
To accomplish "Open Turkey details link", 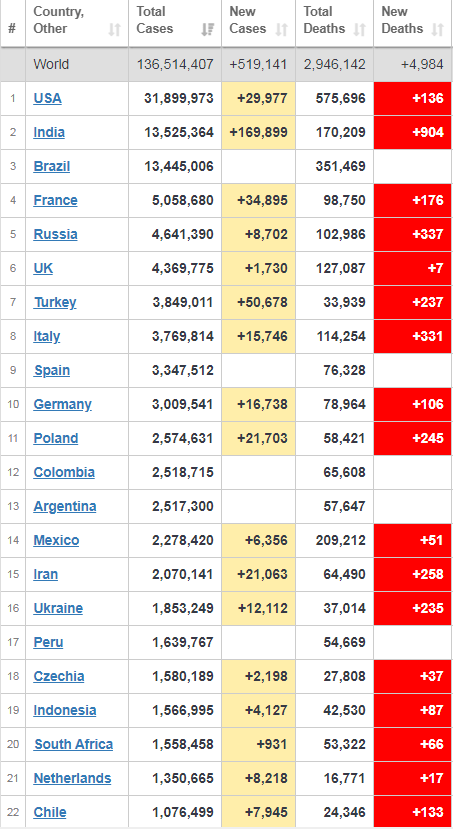I will tap(56, 302).
